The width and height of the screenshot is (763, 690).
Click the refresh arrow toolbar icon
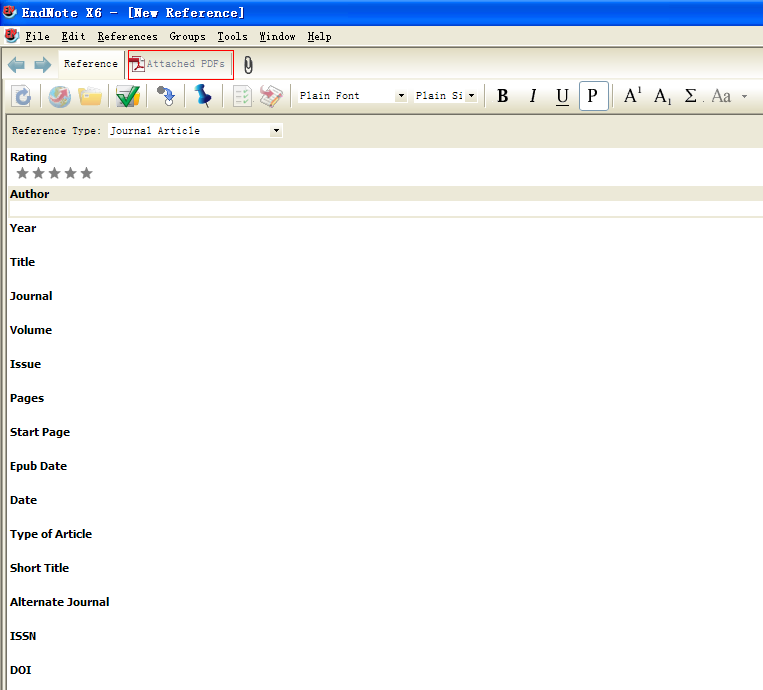tap(22, 96)
